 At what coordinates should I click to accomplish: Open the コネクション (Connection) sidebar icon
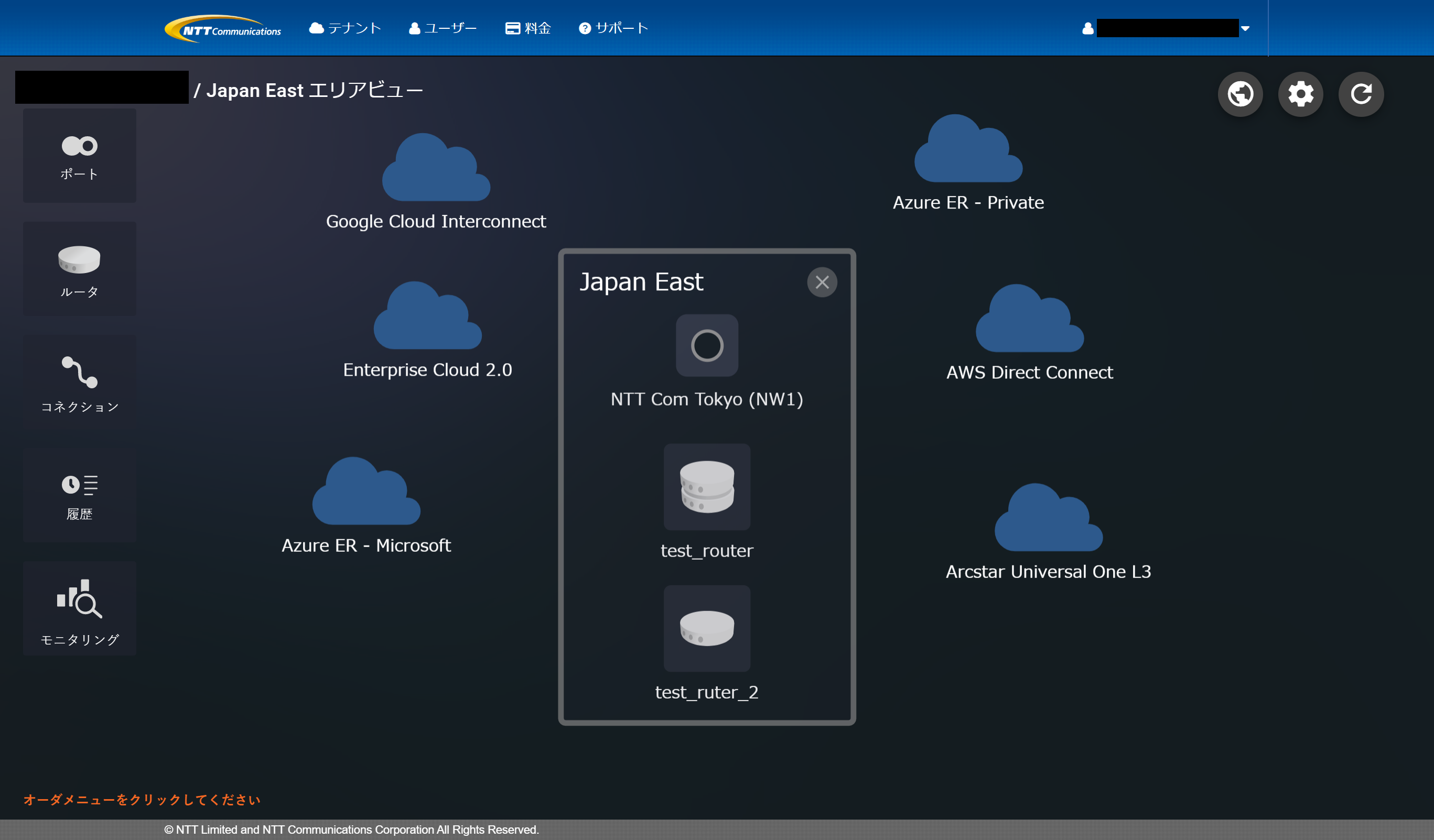pyautogui.click(x=79, y=382)
